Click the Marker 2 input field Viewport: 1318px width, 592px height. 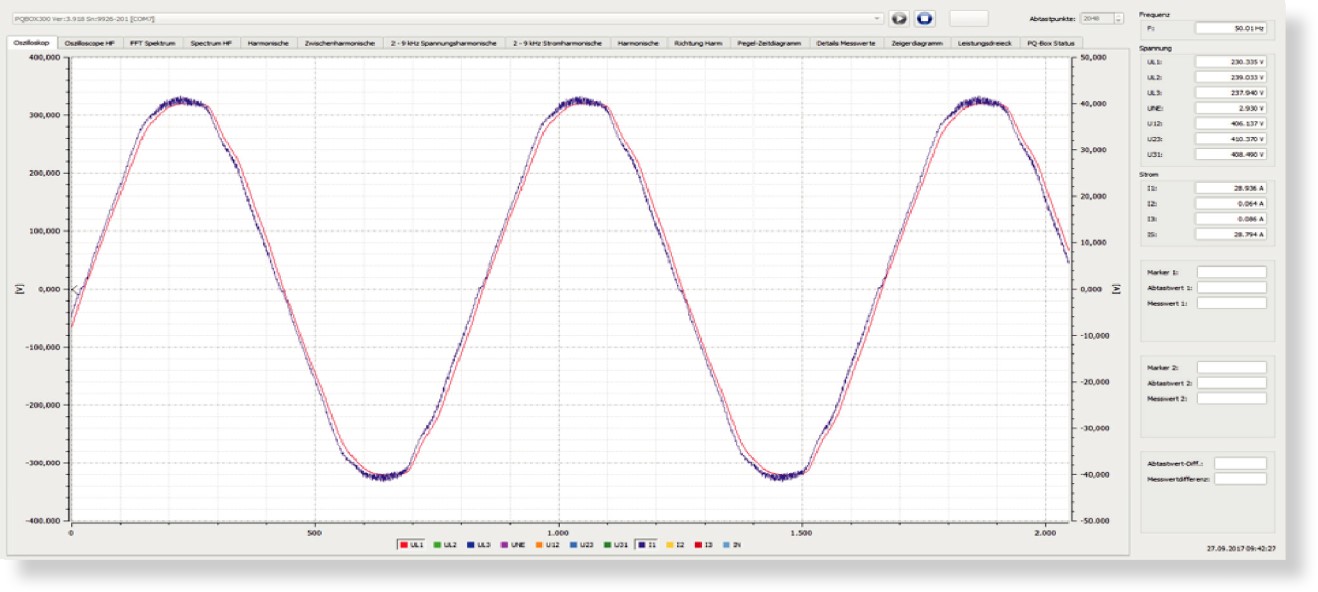pyautogui.click(x=1231, y=367)
